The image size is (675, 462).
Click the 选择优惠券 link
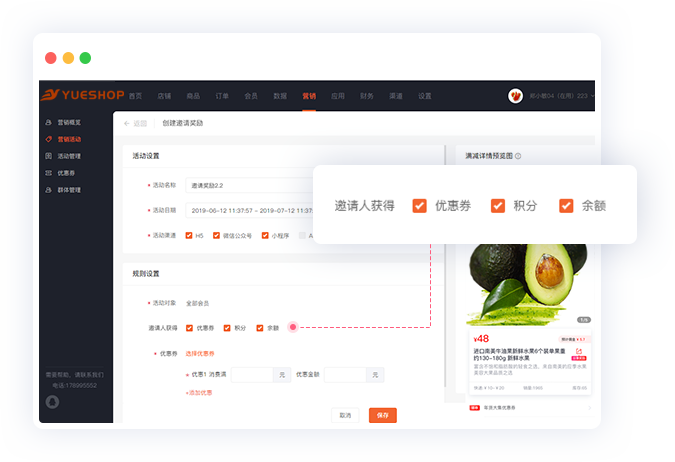point(200,353)
